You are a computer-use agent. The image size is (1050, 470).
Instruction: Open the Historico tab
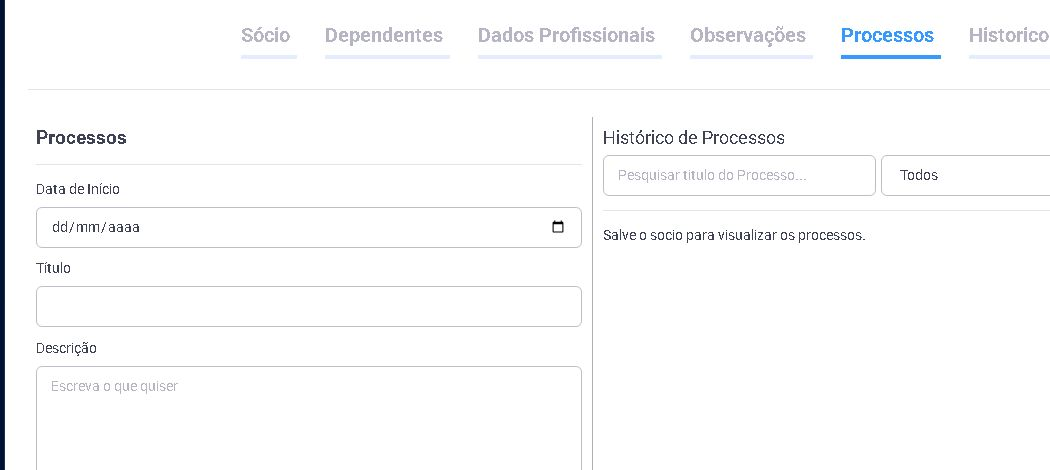tap(1008, 35)
